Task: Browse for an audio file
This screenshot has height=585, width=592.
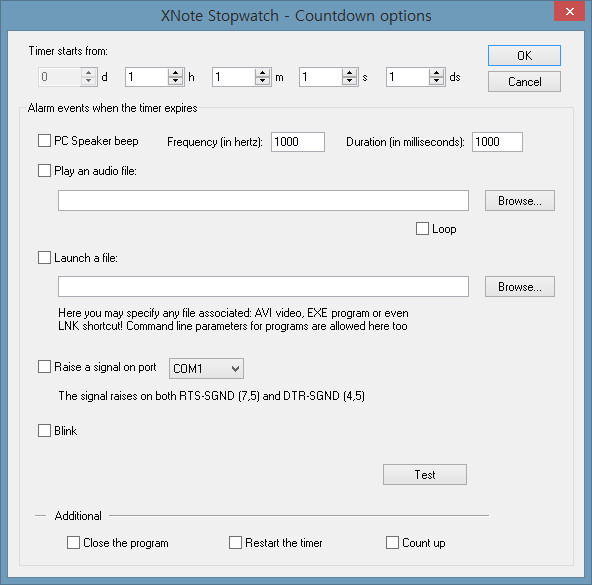Action: coord(520,201)
